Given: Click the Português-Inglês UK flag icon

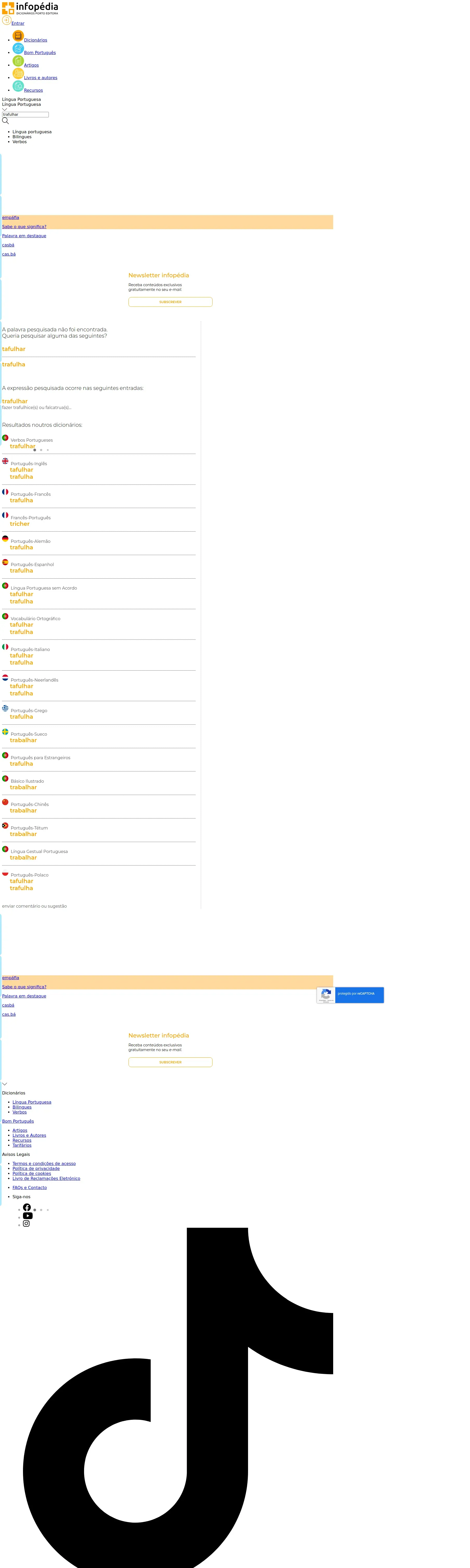Looking at the screenshot, I should point(5,461).
